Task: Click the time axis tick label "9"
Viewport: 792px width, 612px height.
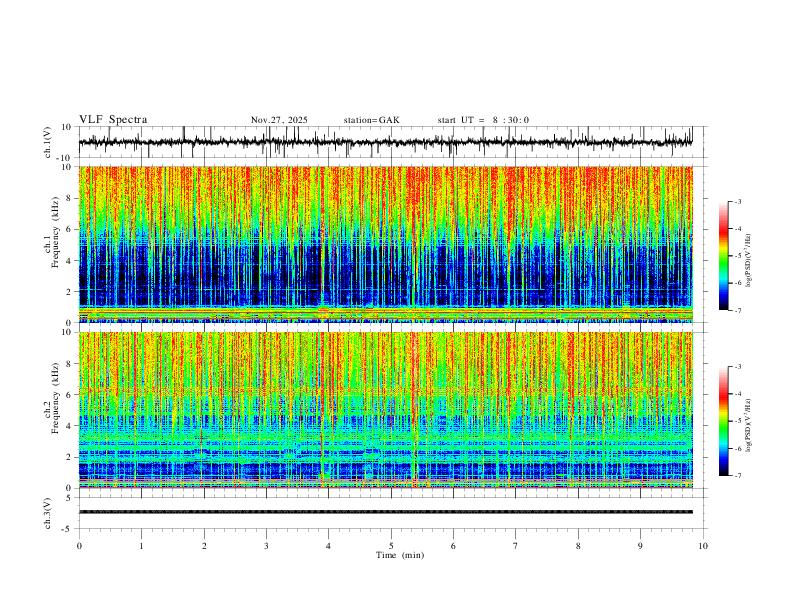Action: click(x=640, y=546)
